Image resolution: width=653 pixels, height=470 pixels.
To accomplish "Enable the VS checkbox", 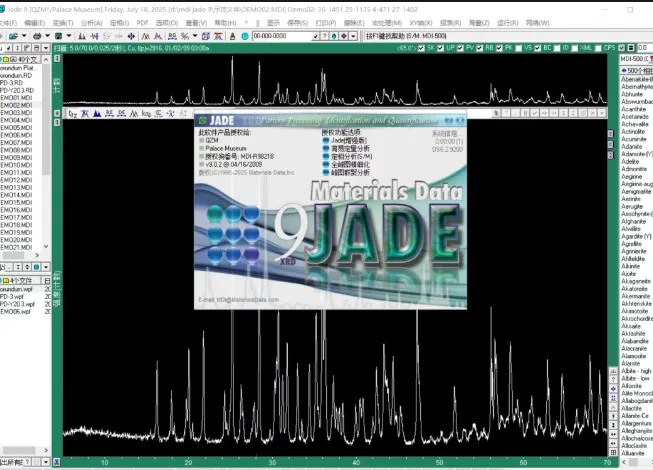I will pyautogui.click(x=518, y=48).
